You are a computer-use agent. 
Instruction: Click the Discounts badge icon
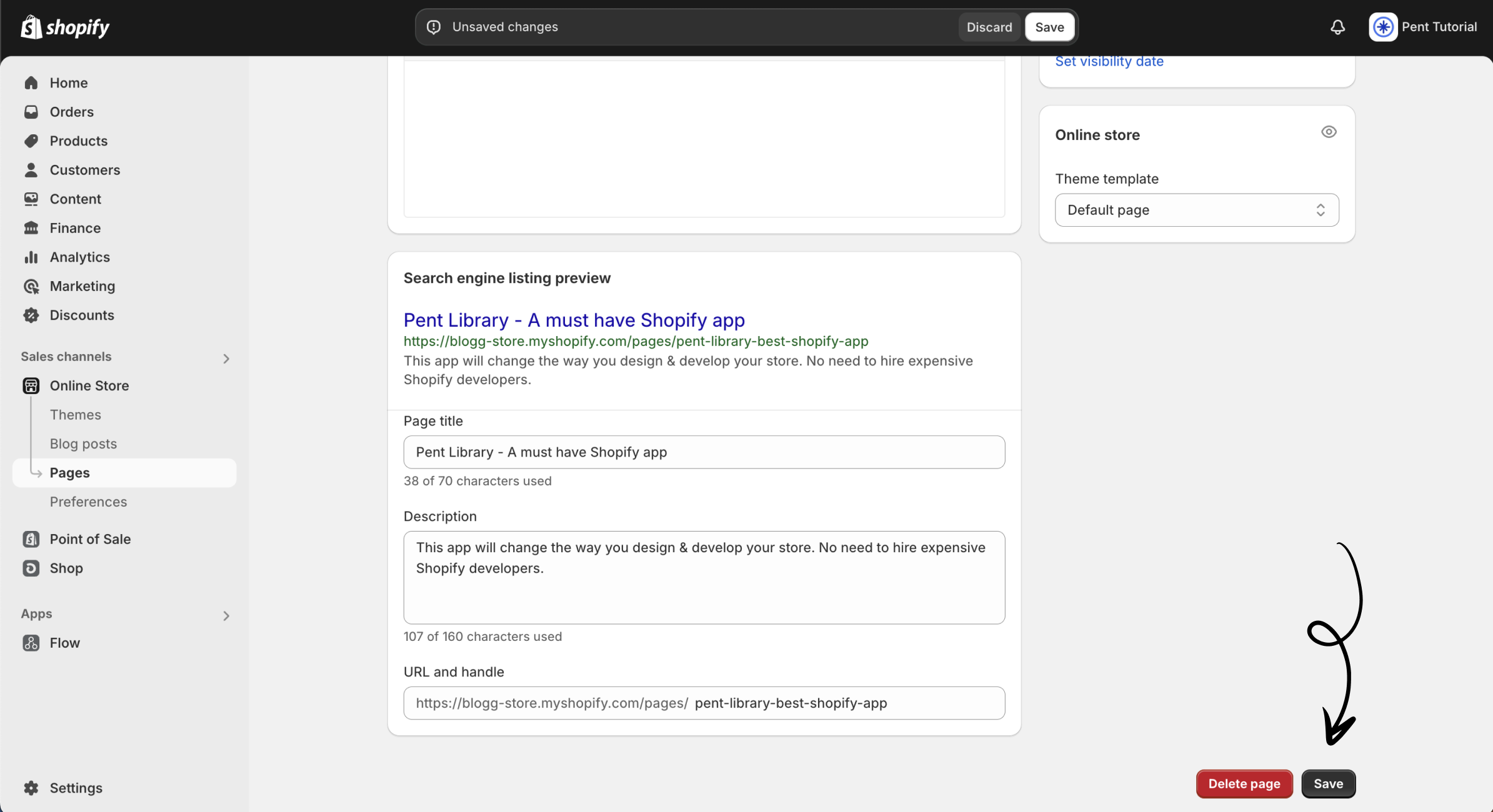[x=31, y=315]
